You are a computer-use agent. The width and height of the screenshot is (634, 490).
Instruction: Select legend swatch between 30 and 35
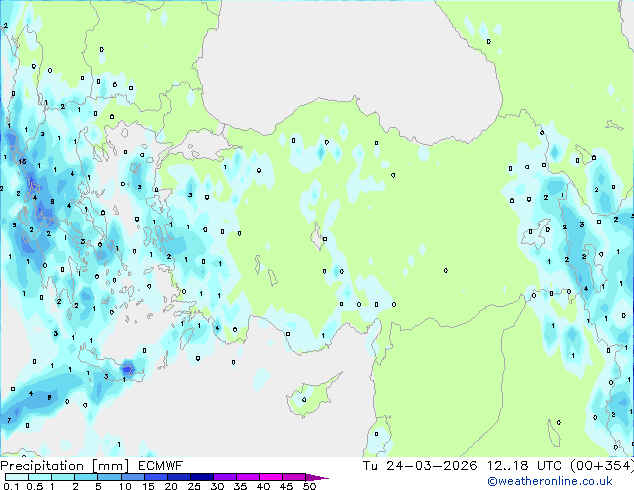coord(224,477)
